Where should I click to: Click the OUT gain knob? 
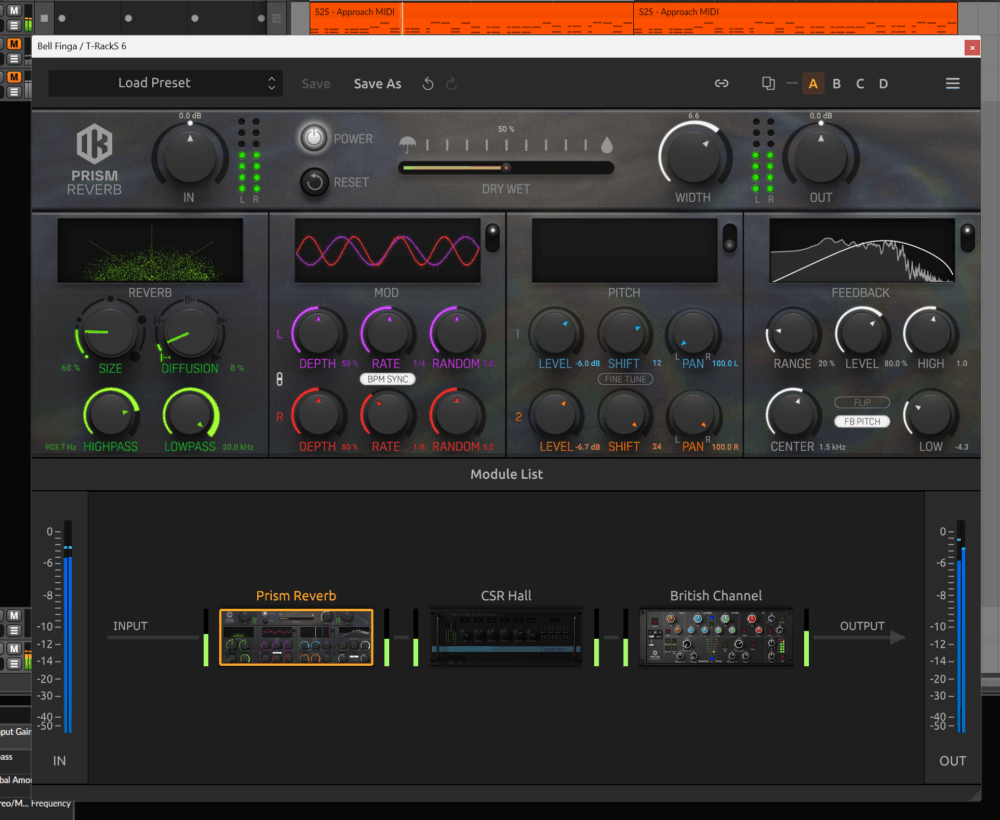(x=821, y=157)
